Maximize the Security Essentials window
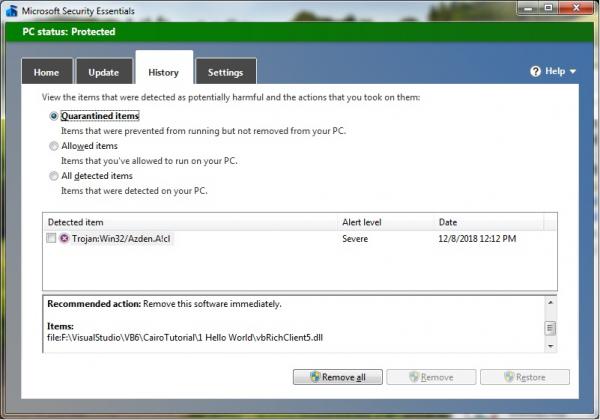600x420 pixels. 549,8
